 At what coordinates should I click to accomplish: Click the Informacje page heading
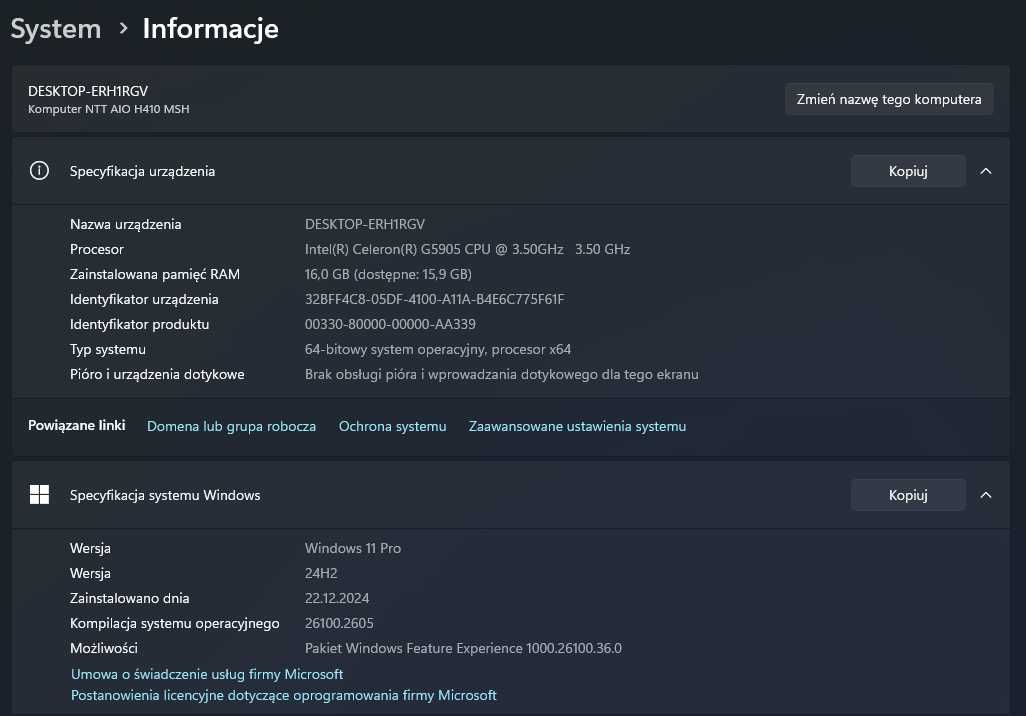(211, 29)
